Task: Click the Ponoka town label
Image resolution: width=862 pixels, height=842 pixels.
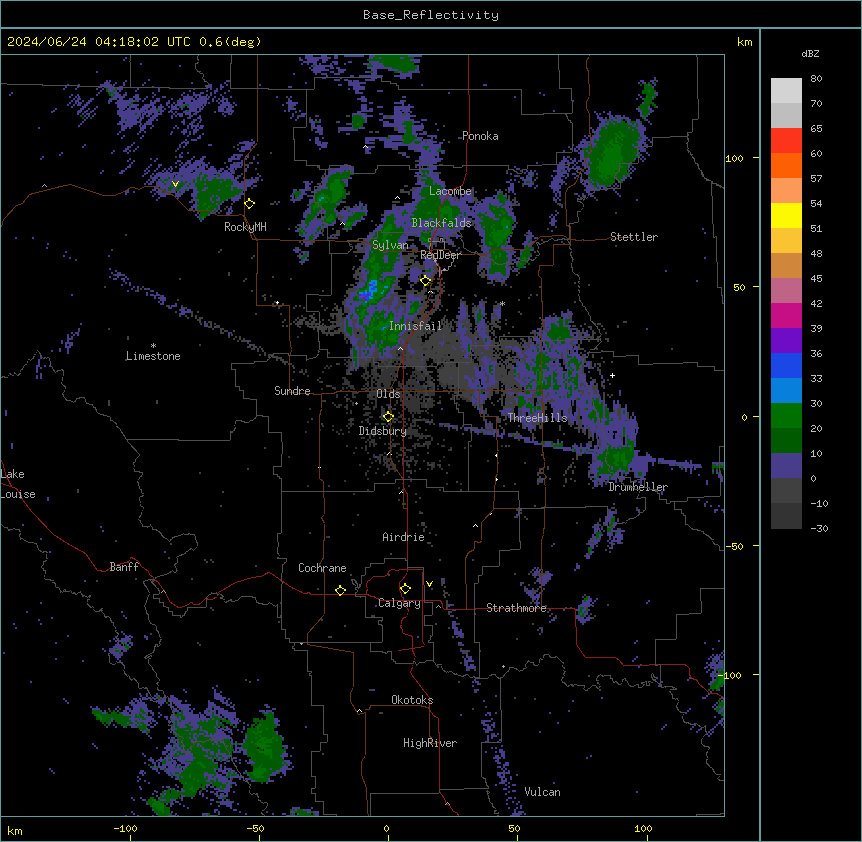Action: pos(480,136)
